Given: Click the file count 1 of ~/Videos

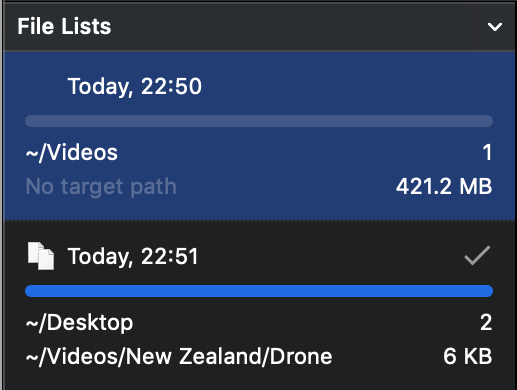Looking at the screenshot, I should pyautogui.click(x=487, y=153).
